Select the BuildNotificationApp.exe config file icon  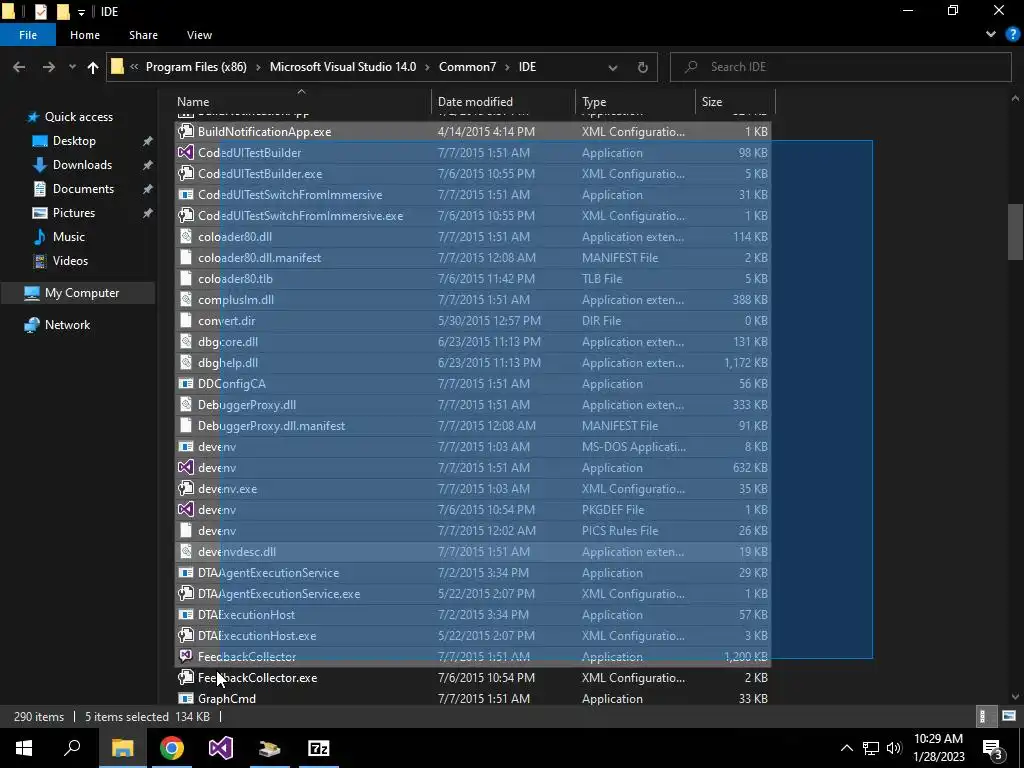coord(185,131)
